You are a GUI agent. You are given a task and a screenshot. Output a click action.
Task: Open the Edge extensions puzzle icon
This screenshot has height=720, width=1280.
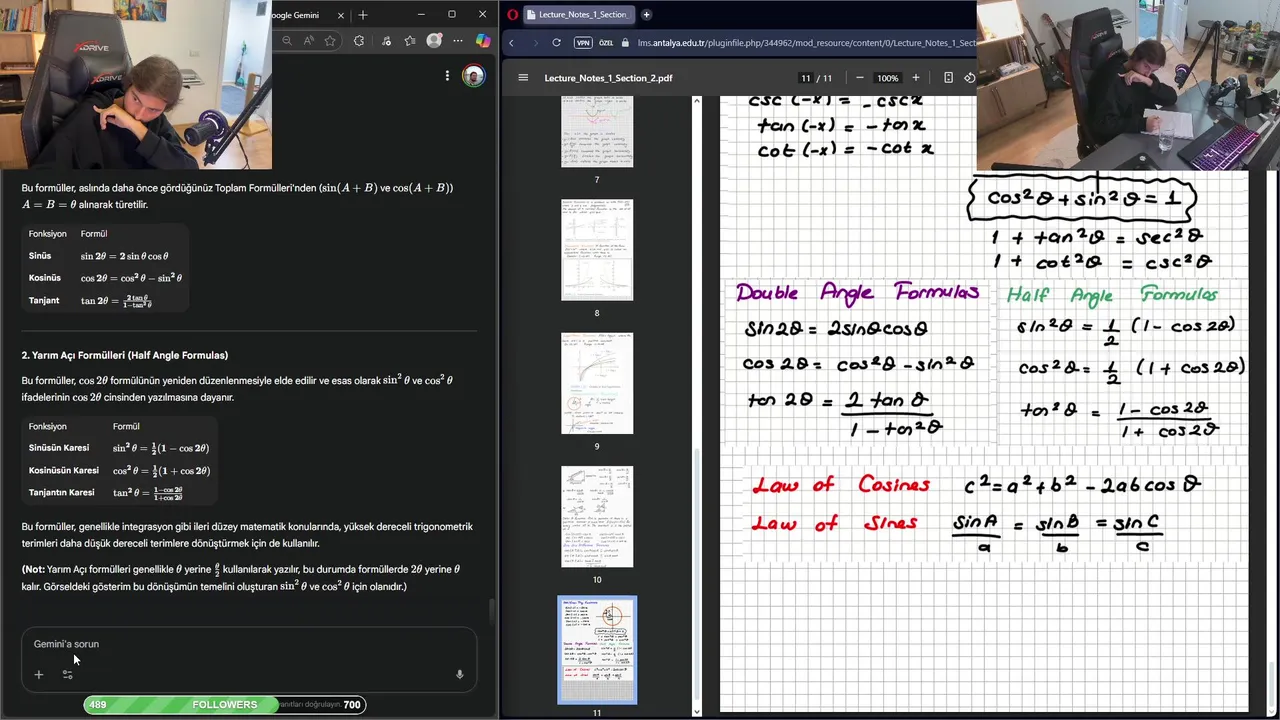pos(358,41)
